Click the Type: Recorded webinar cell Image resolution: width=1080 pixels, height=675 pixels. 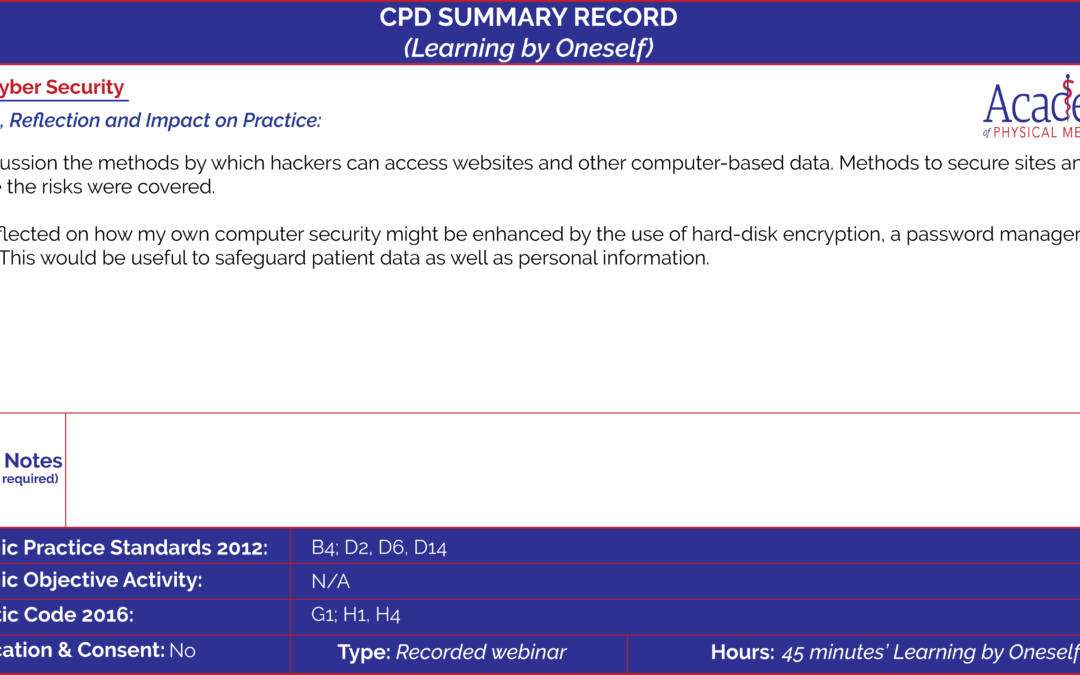(459, 652)
